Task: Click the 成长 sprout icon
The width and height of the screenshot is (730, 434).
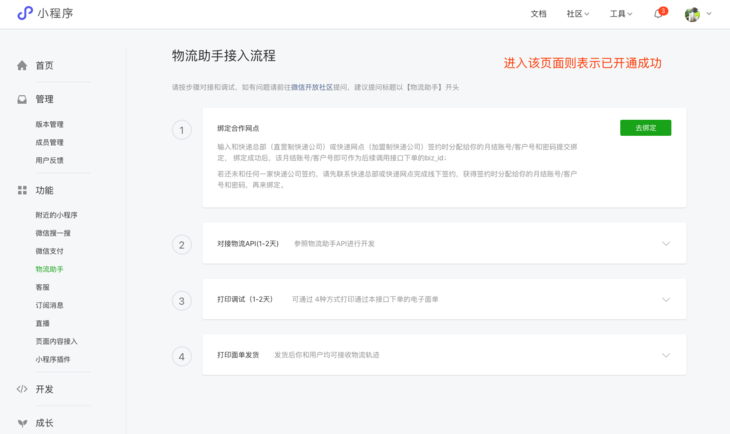Action: coord(22,423)
